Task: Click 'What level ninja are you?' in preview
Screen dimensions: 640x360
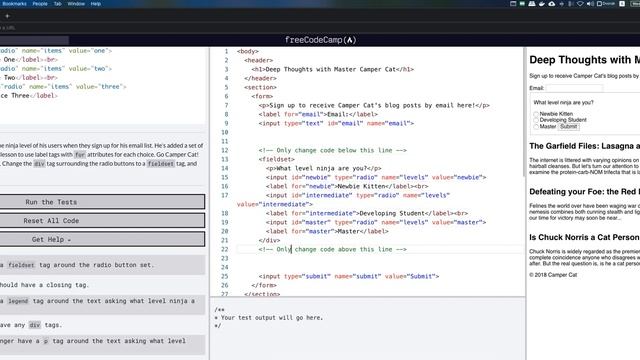Action: 564,102
